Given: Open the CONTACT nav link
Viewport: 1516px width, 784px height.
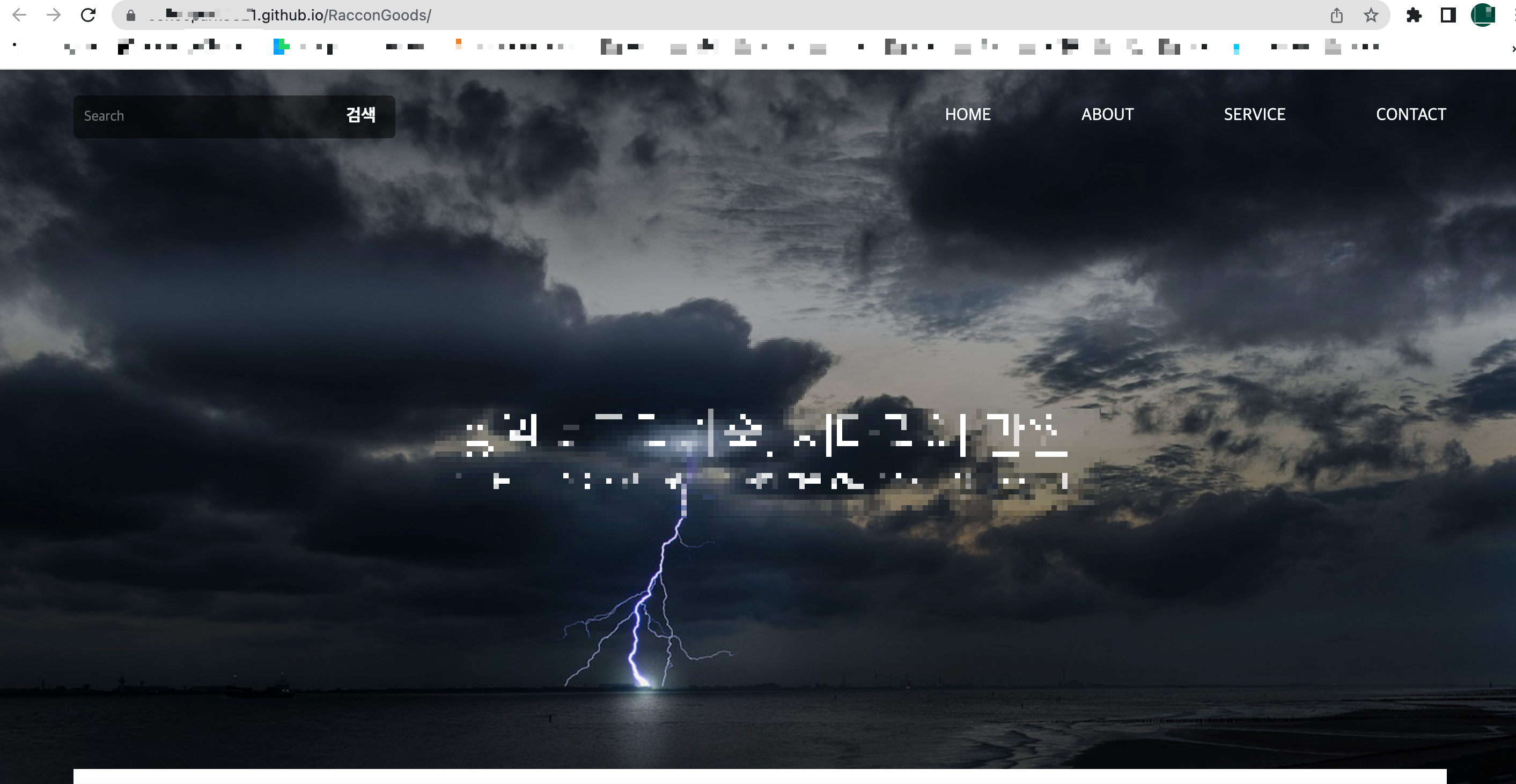Looking at the screenshot, I should [x=1411, y=114].
